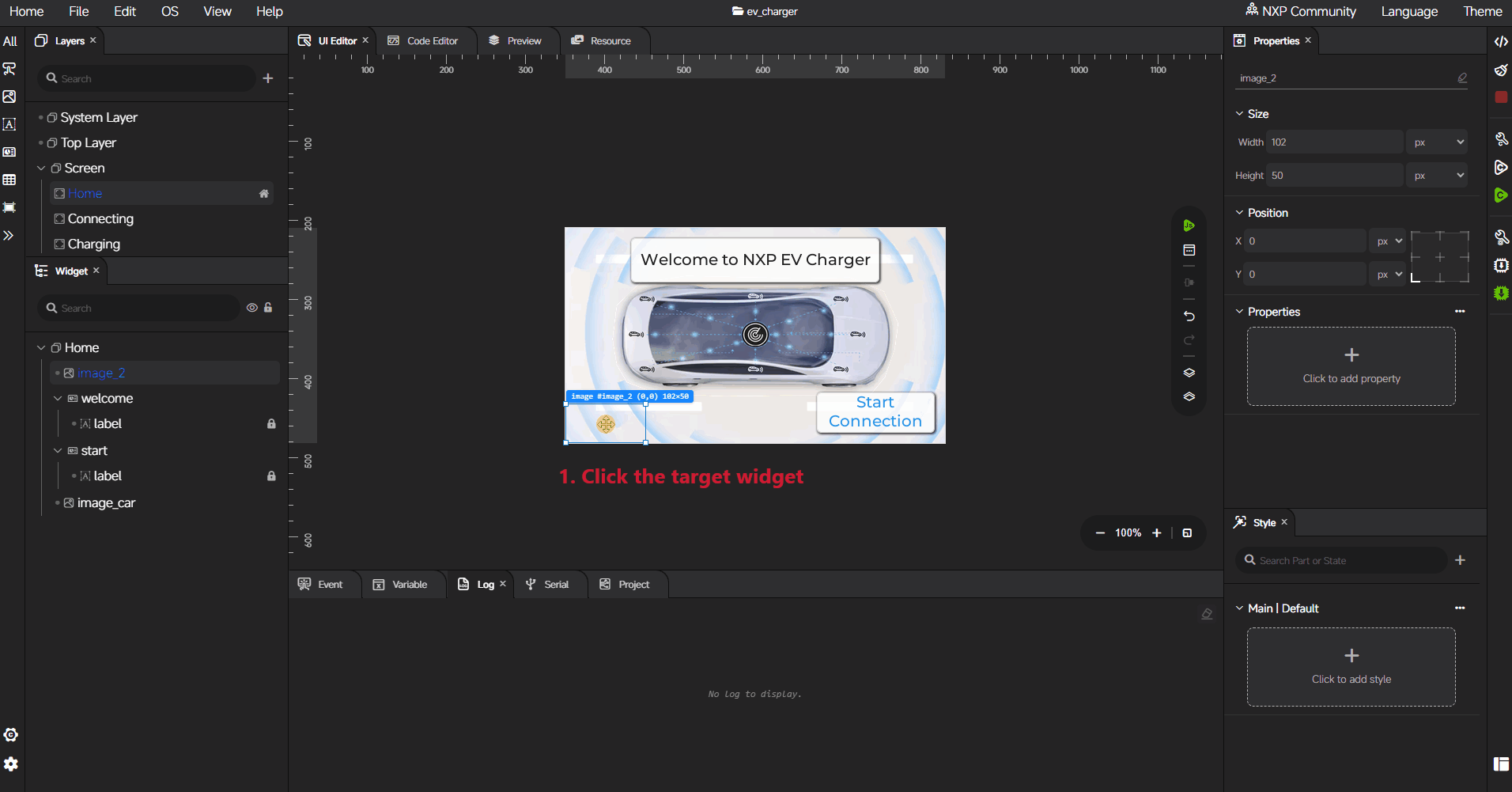Image resolution: width=1512 pixels, height=792 pixels.
Task: Click the undo arrow on canvas toolbar
Action: pos(1189,316)
